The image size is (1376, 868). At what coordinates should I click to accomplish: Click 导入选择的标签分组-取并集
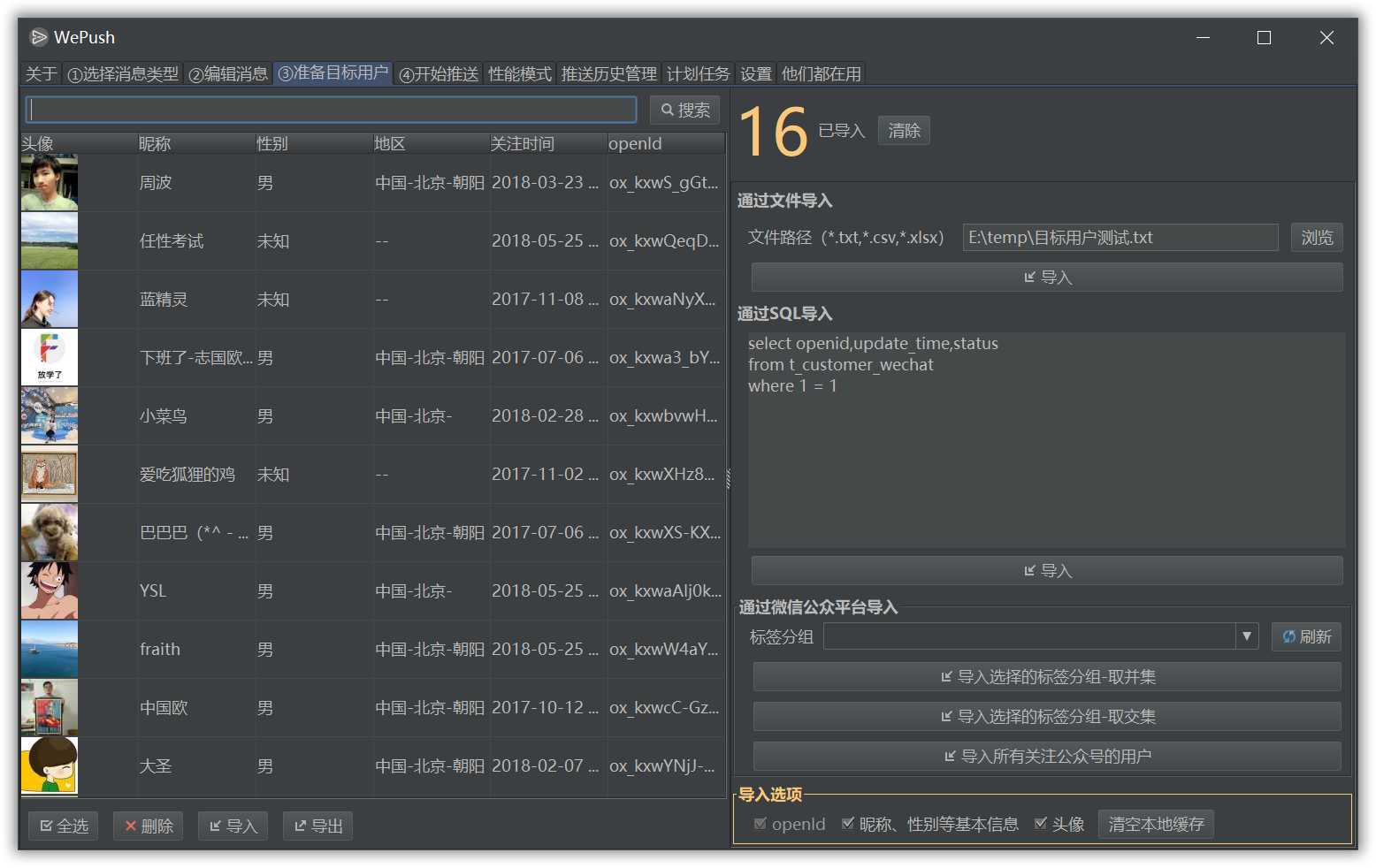coord(1047,676)
